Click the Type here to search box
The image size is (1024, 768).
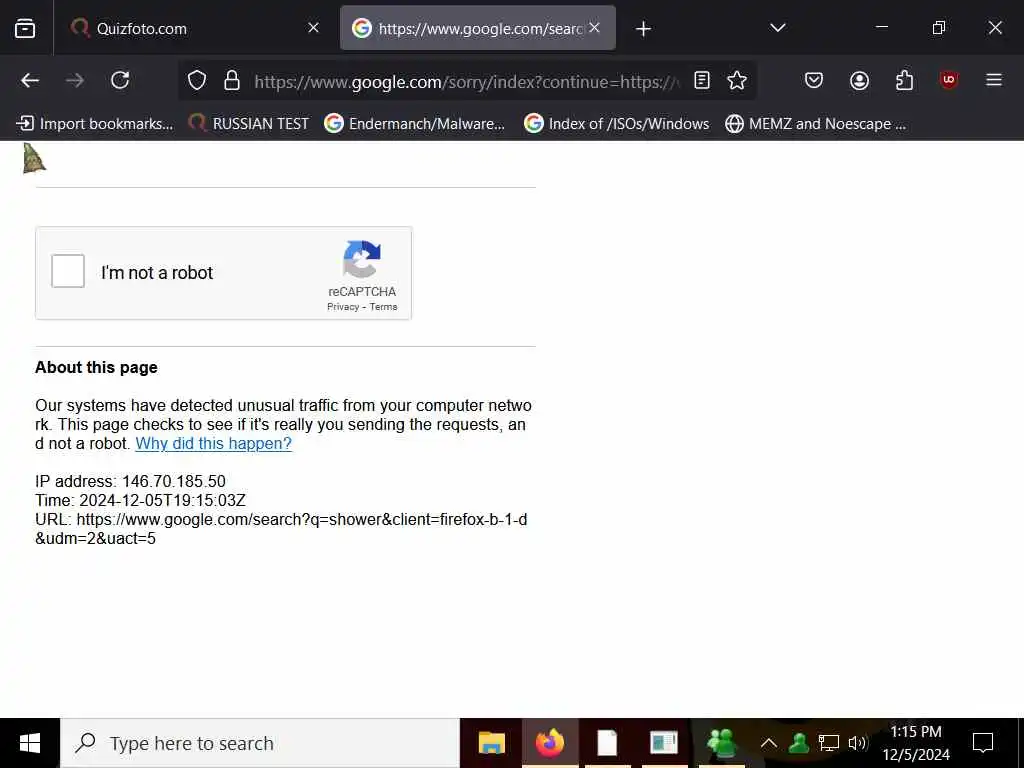pyautogui.click(x=260, y=743)
